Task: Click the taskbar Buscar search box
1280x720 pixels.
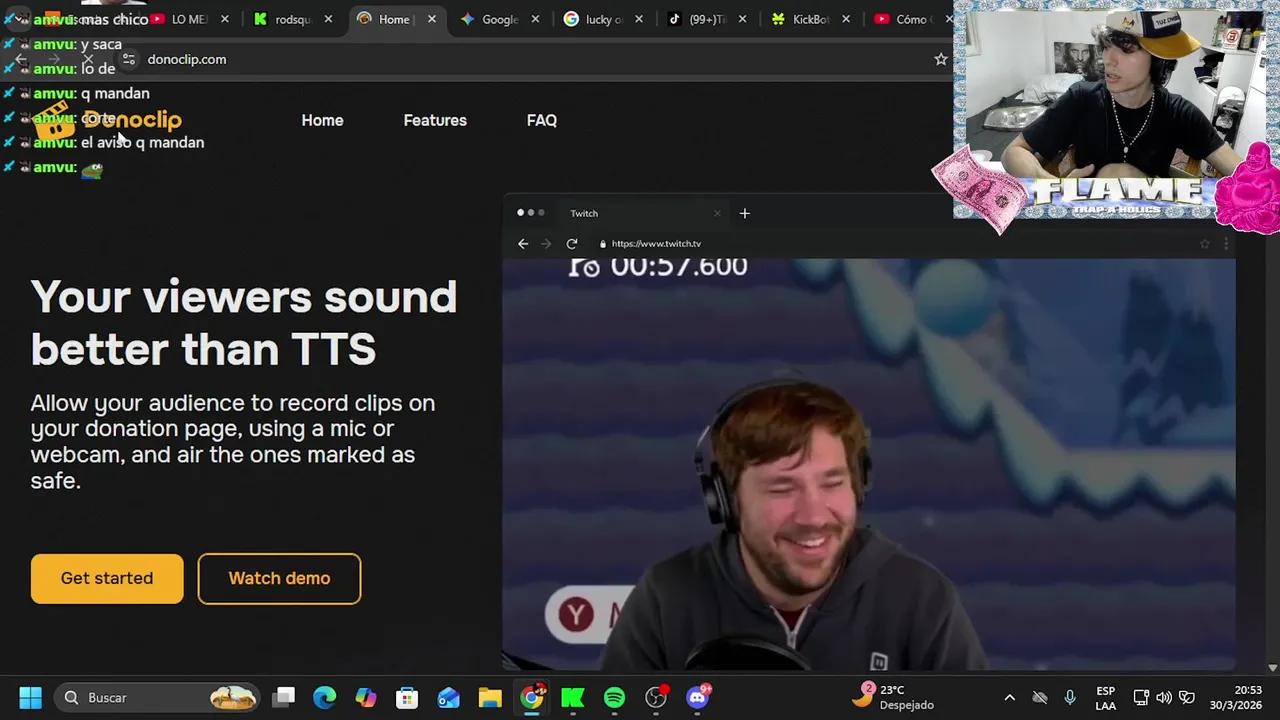Action: click(158, 697)
